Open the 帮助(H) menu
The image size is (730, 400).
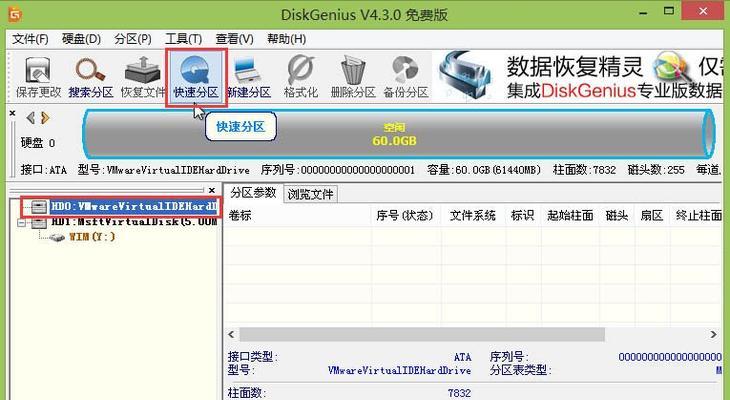tap(286, 39)
